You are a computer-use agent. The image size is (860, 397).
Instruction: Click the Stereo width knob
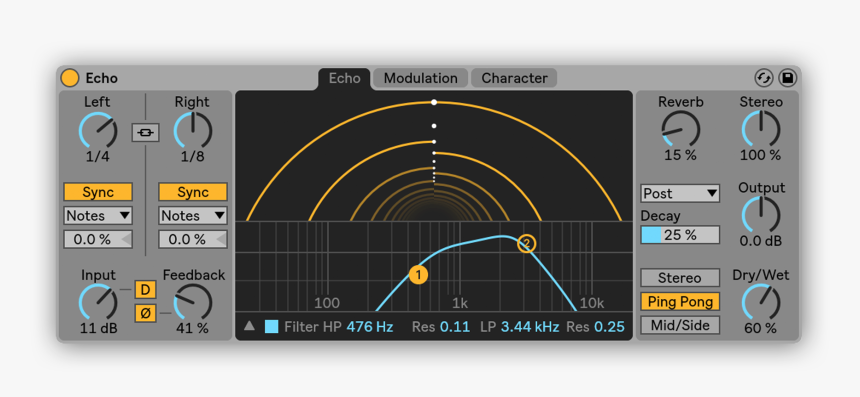tap(761, 129)
